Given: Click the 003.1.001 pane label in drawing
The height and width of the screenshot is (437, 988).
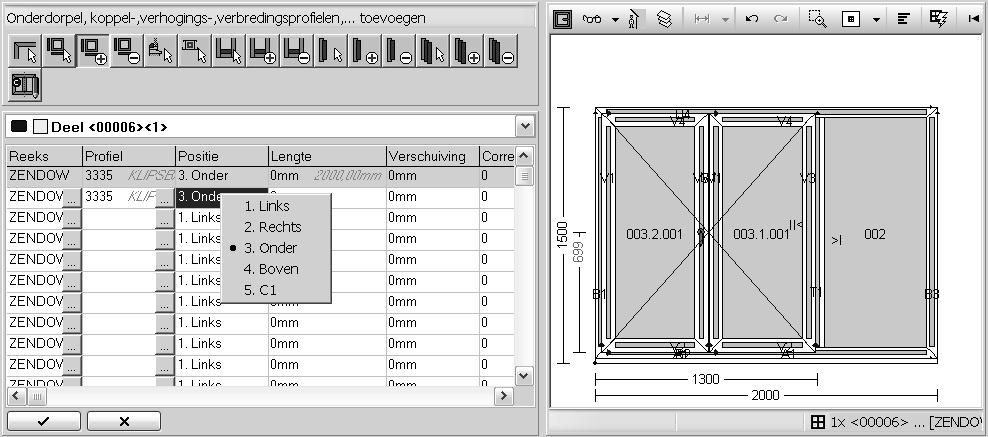Looking at the screenshot, I should point(761,234).
